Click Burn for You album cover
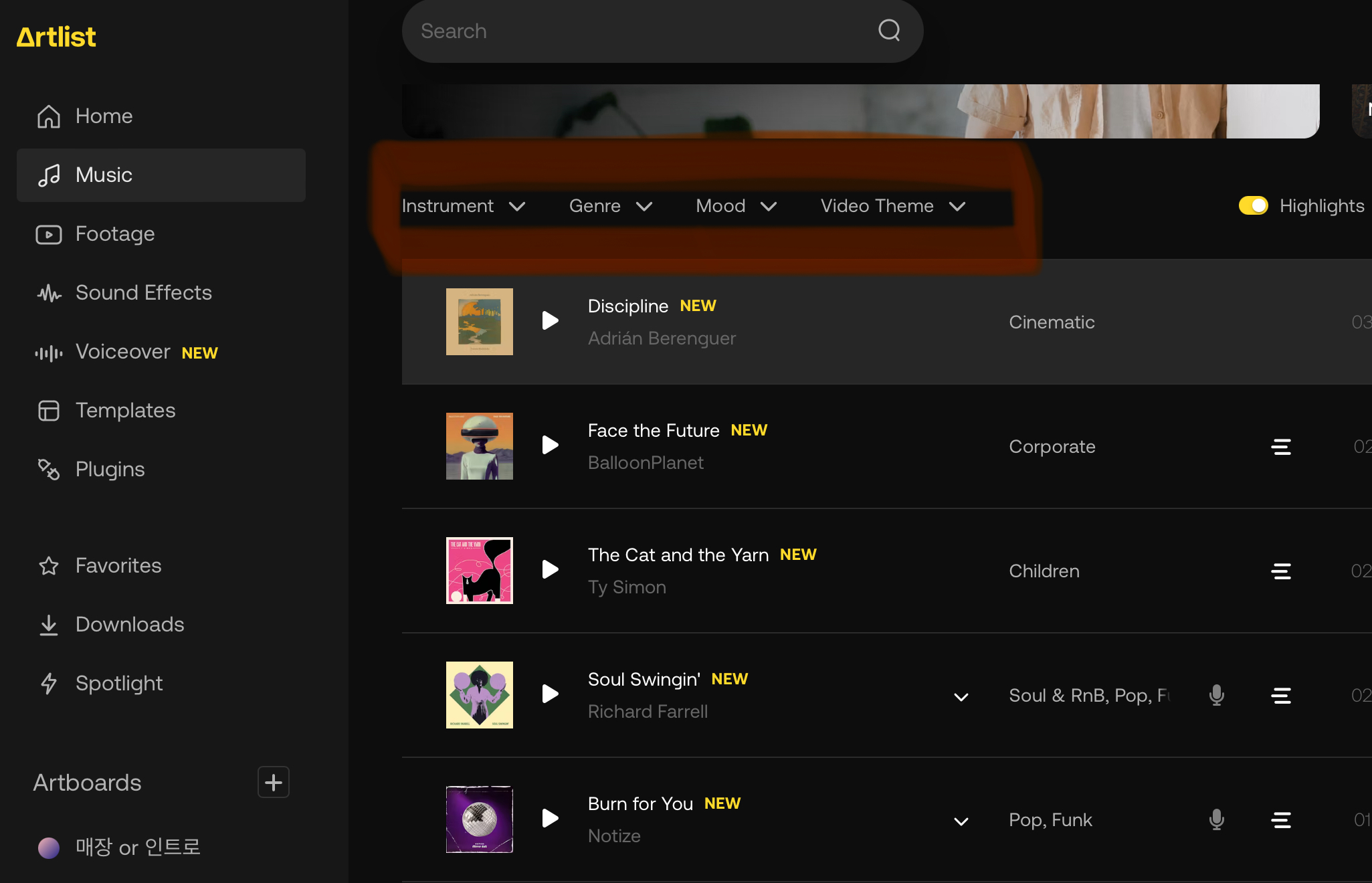The height and width of the screenshot is (883, 1372). (480, 819)
